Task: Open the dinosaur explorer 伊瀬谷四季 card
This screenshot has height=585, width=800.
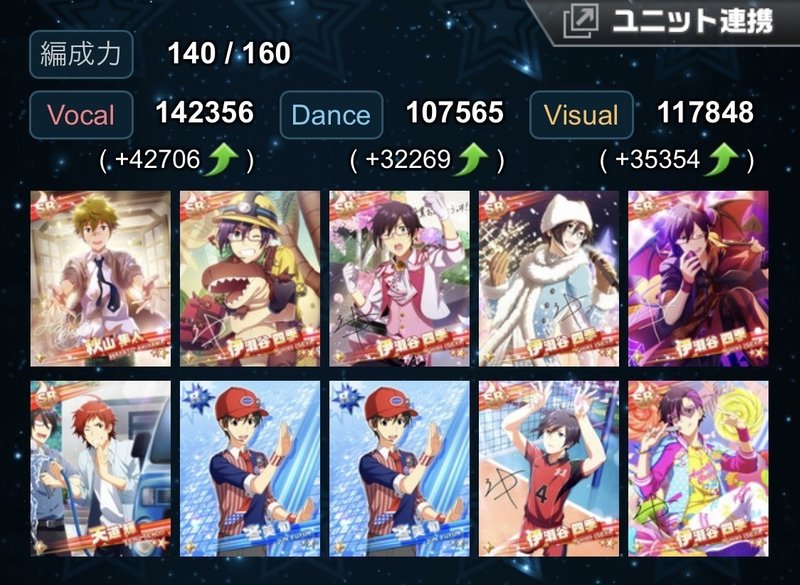Action: (x=250, y=278)
